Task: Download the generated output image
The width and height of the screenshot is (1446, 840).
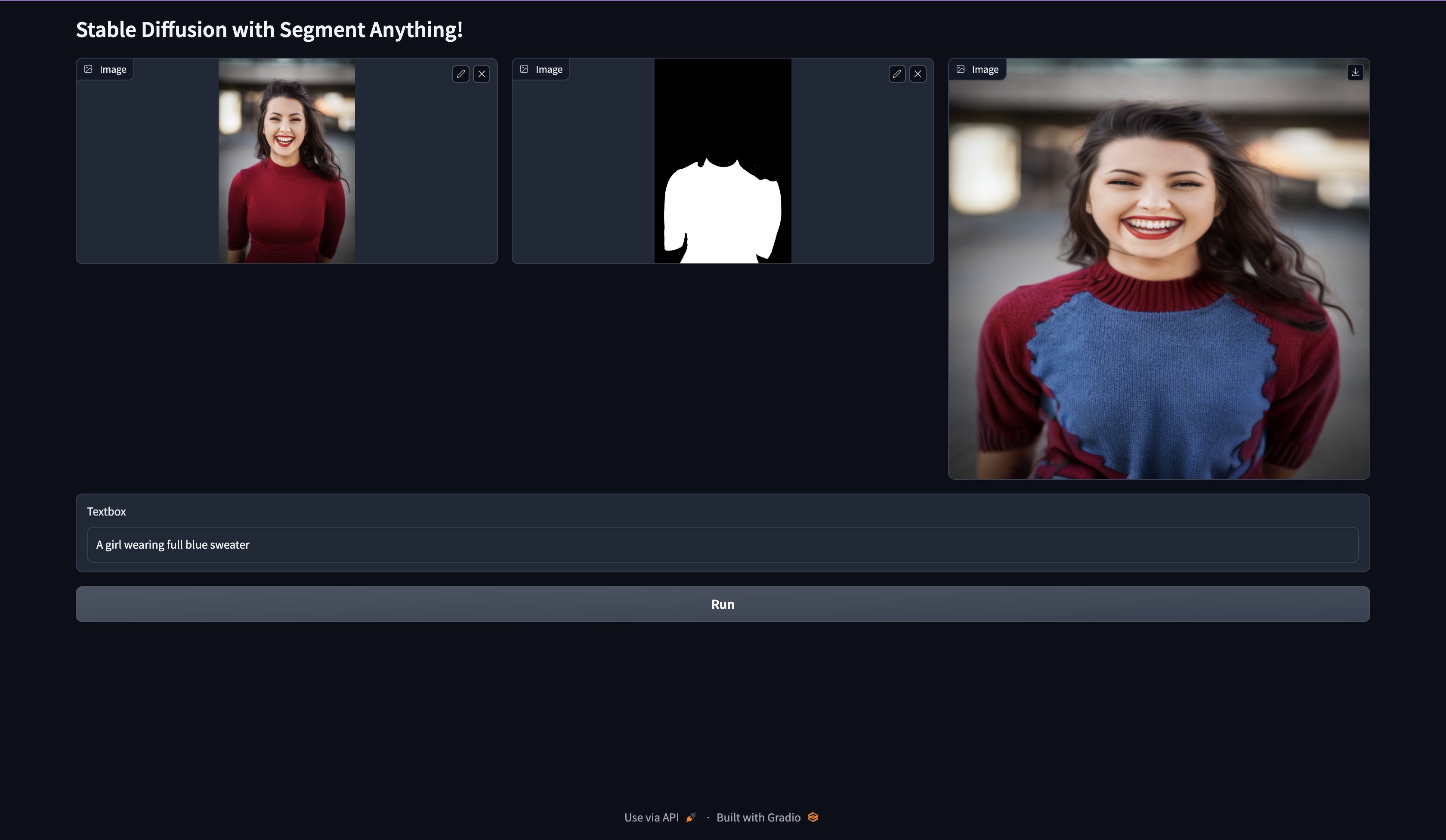Action: point(1355,72)
